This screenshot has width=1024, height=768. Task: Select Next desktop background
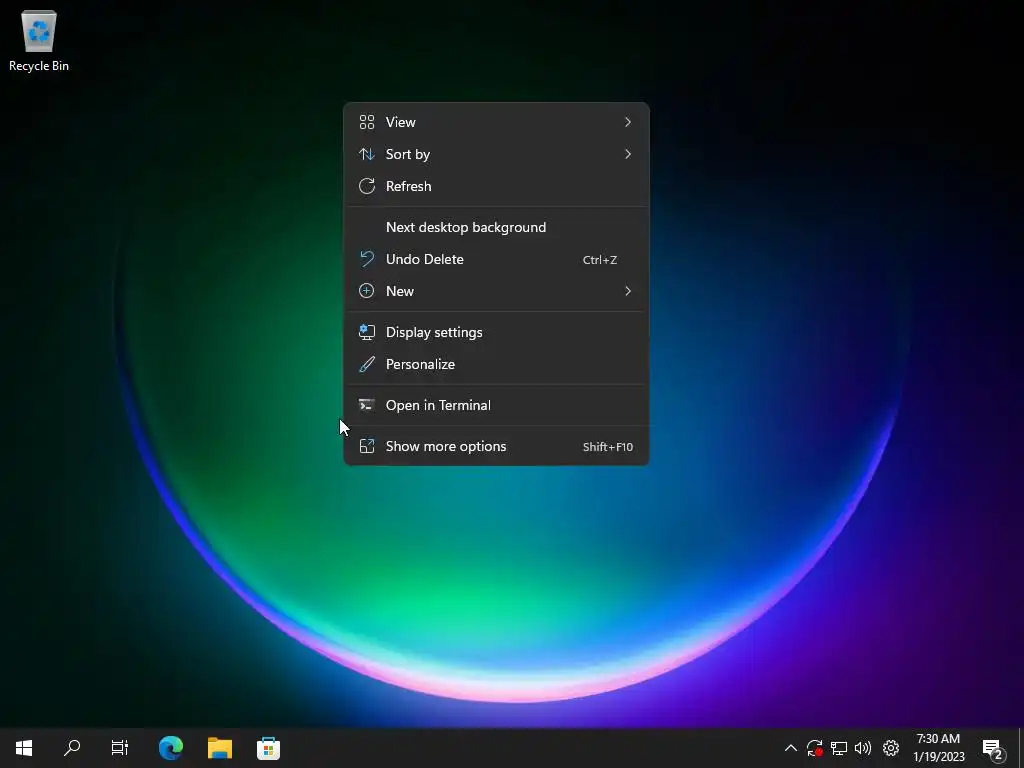(x=496, y=227)
